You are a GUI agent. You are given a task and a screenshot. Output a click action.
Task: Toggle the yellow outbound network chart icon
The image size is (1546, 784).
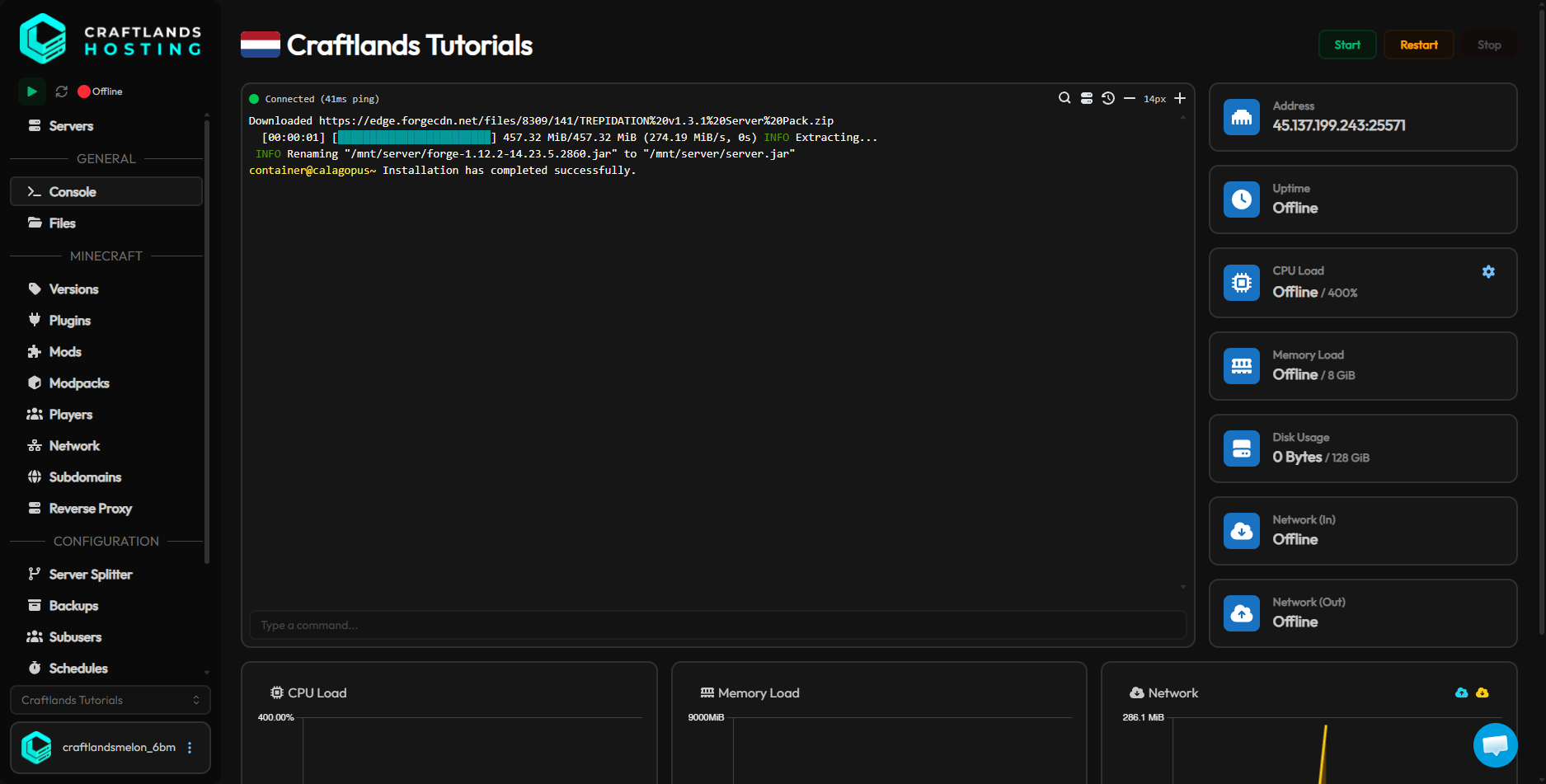point(1483,692)
